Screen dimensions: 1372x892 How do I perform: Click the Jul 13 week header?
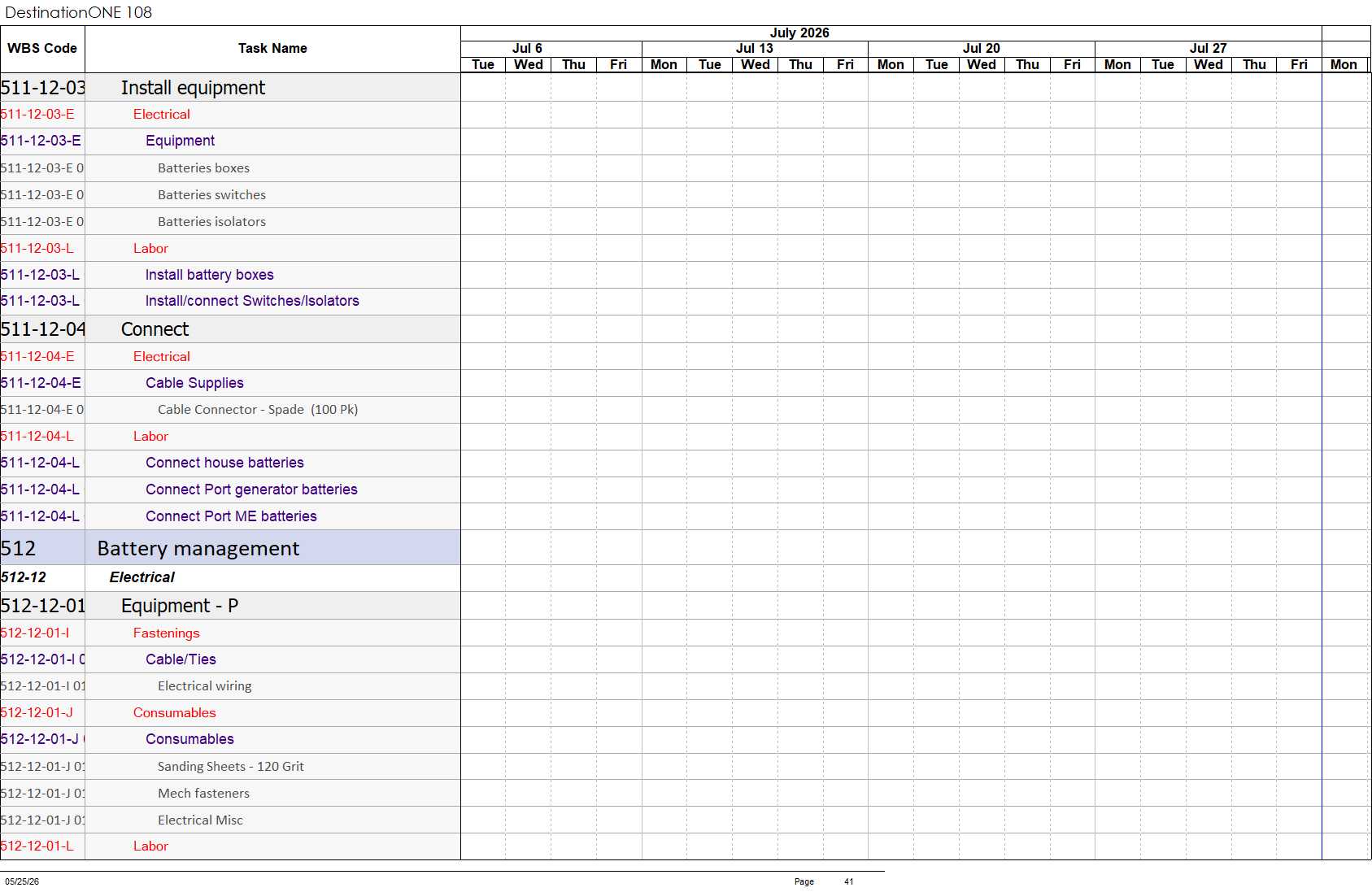(x=755, y=49)
